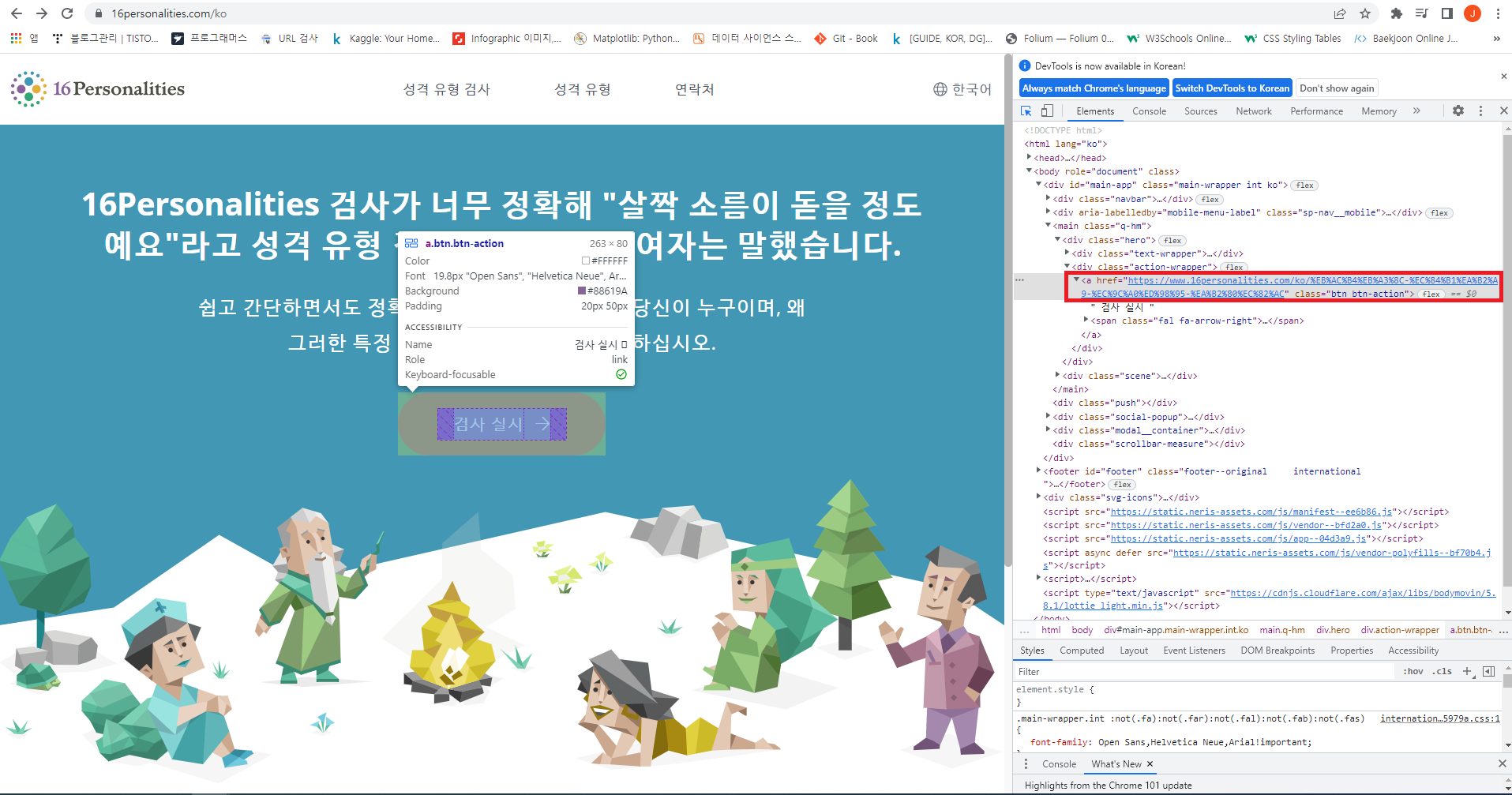This screenshot has height=795, width=1512.
Task: Close the What's New drawer tab
Action: click(x=1150, y=763)
